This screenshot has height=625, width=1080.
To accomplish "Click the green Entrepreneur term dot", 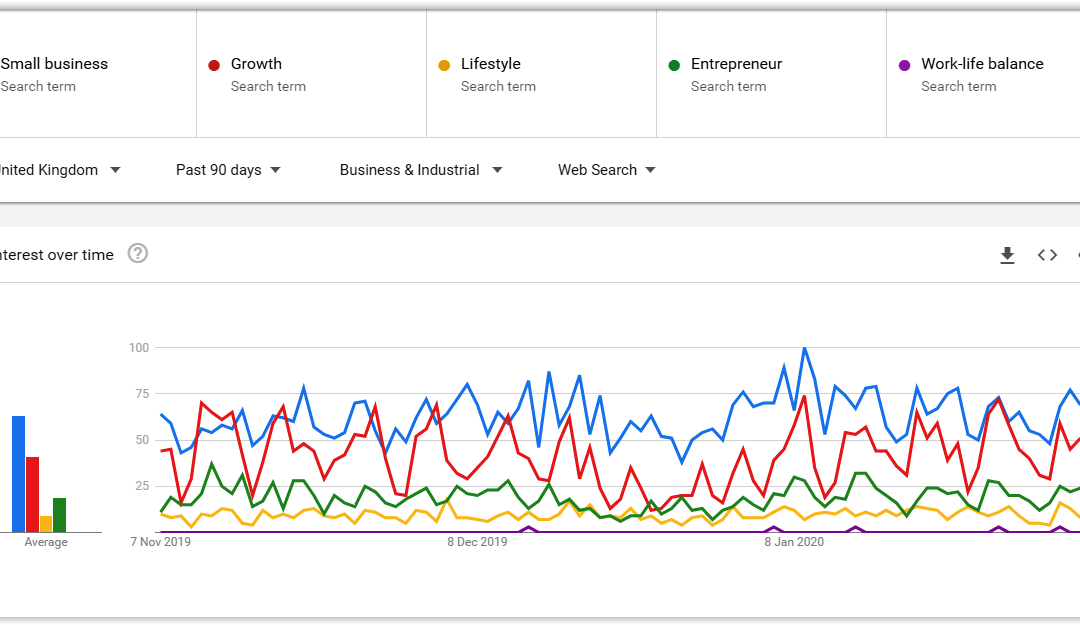I will pyautogui.click(x=674, y=65).
